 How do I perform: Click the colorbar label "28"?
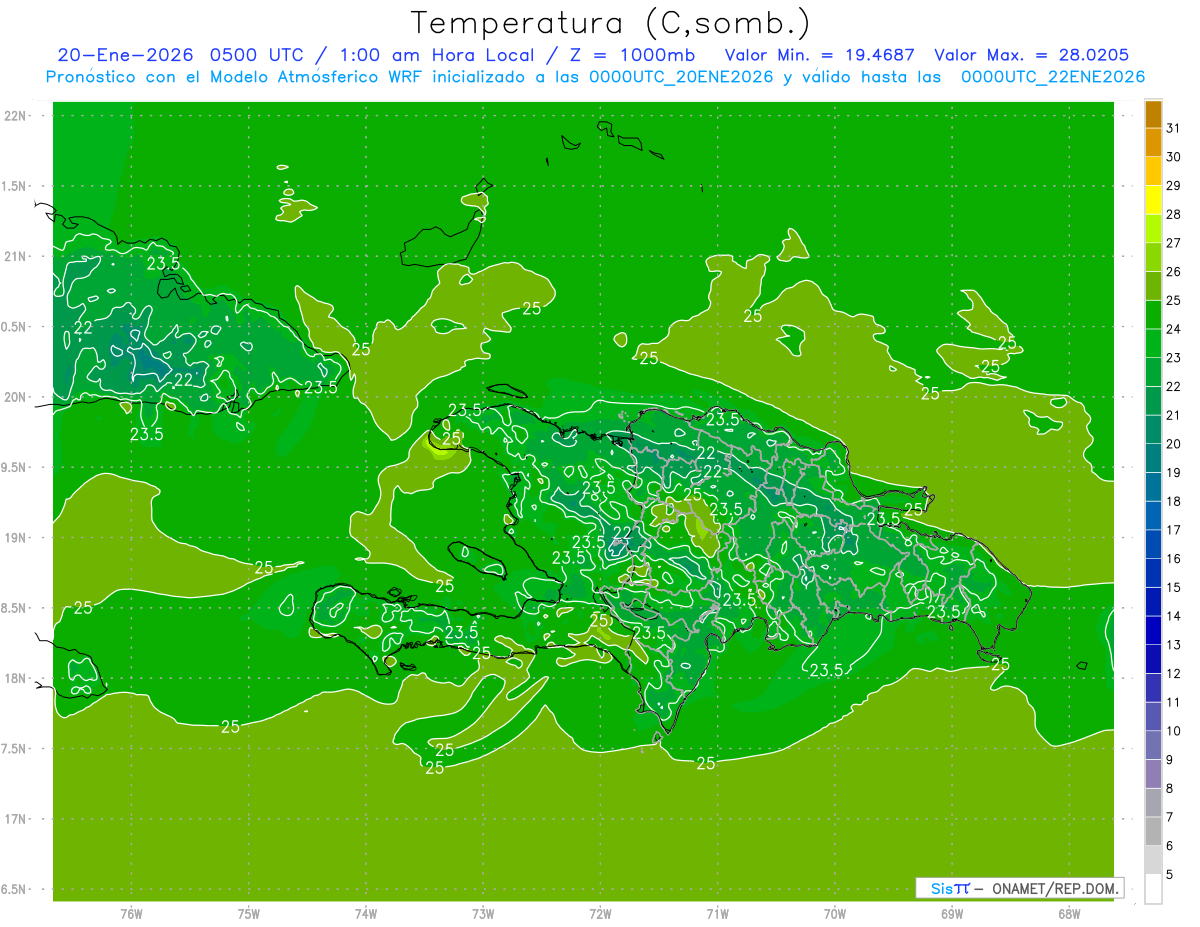coord(1173,214)
